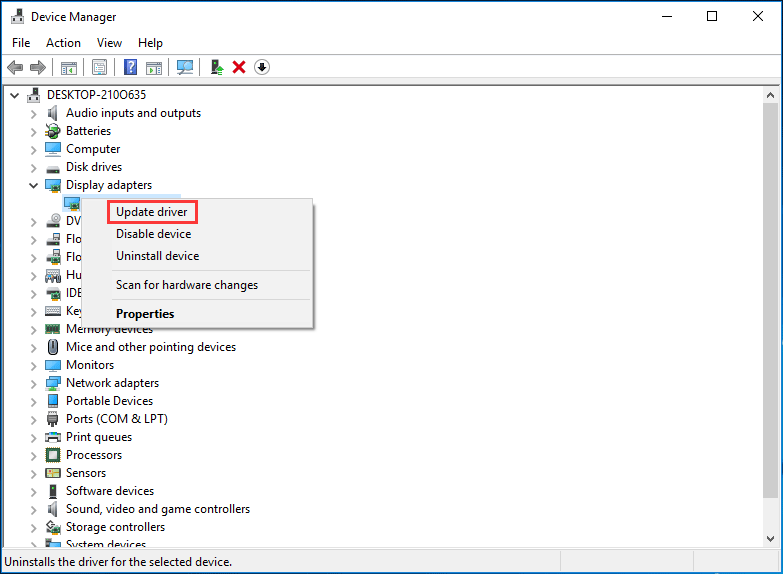Expand the Network adapters node
The height and width of the screenshot is (574, 783).
(x=34, y=383)
